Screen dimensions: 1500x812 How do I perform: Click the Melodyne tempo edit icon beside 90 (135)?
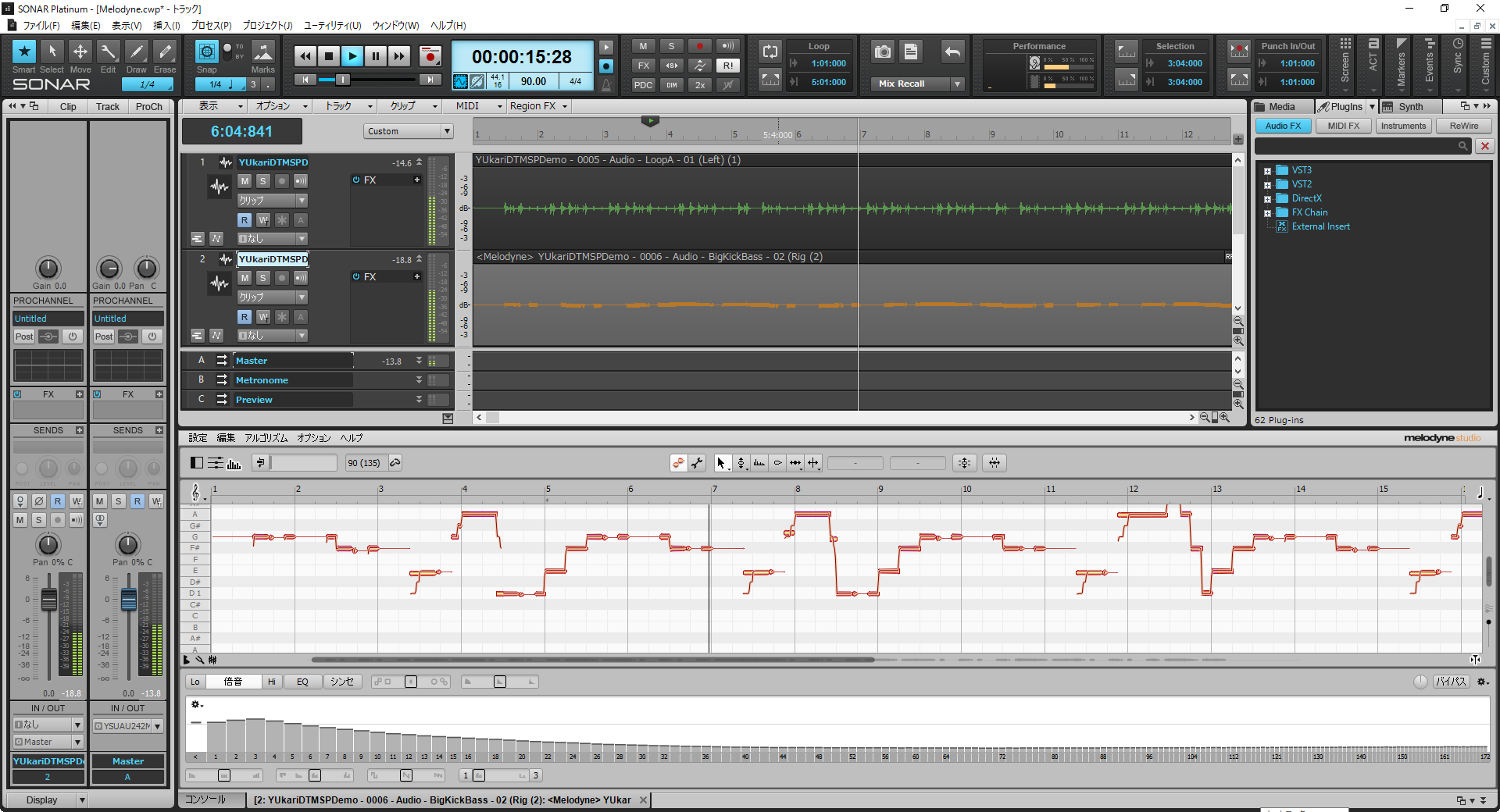[x=395, y=463]
